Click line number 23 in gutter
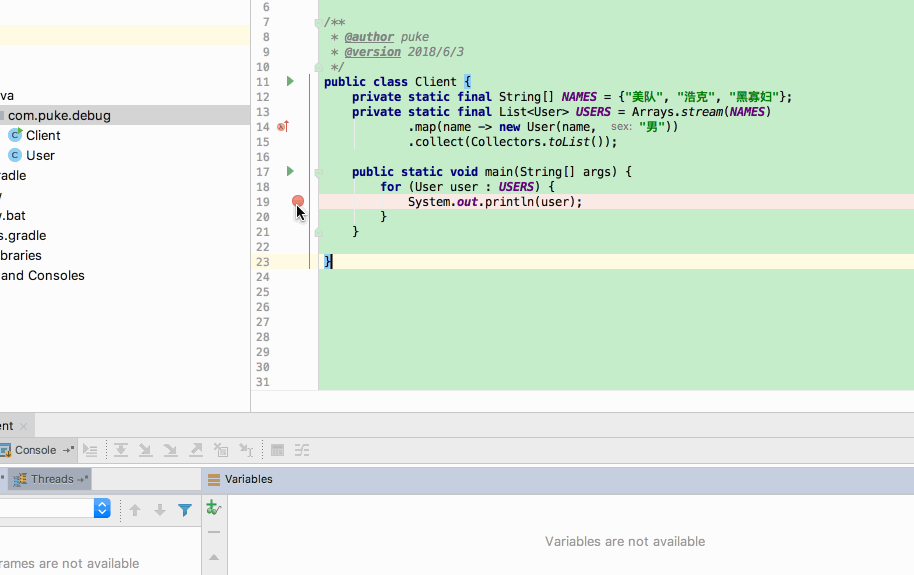 262,262
